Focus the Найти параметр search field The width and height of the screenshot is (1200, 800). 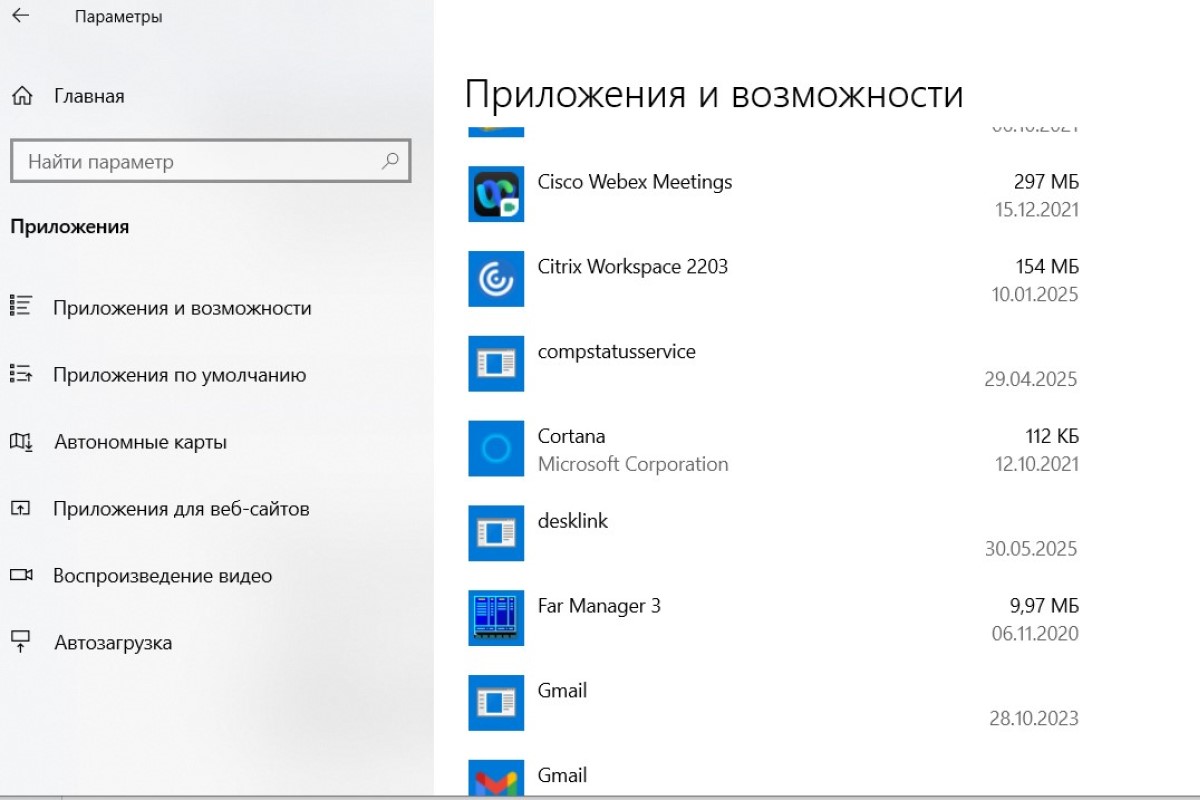(210, 161)
